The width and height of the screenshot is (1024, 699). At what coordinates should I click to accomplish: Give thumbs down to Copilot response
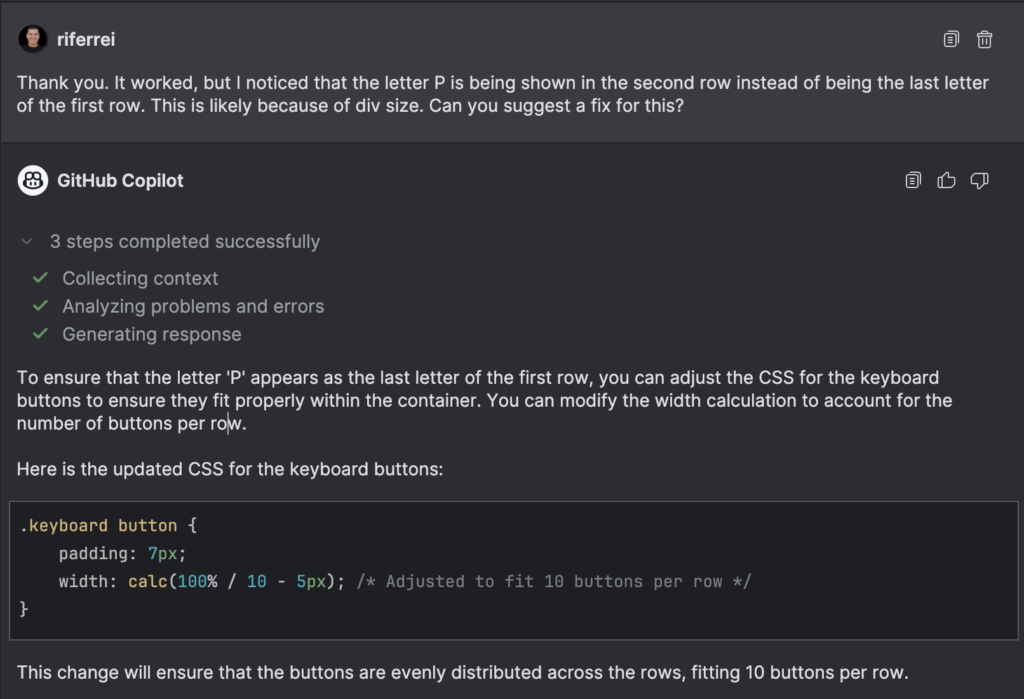coord(979,181)
